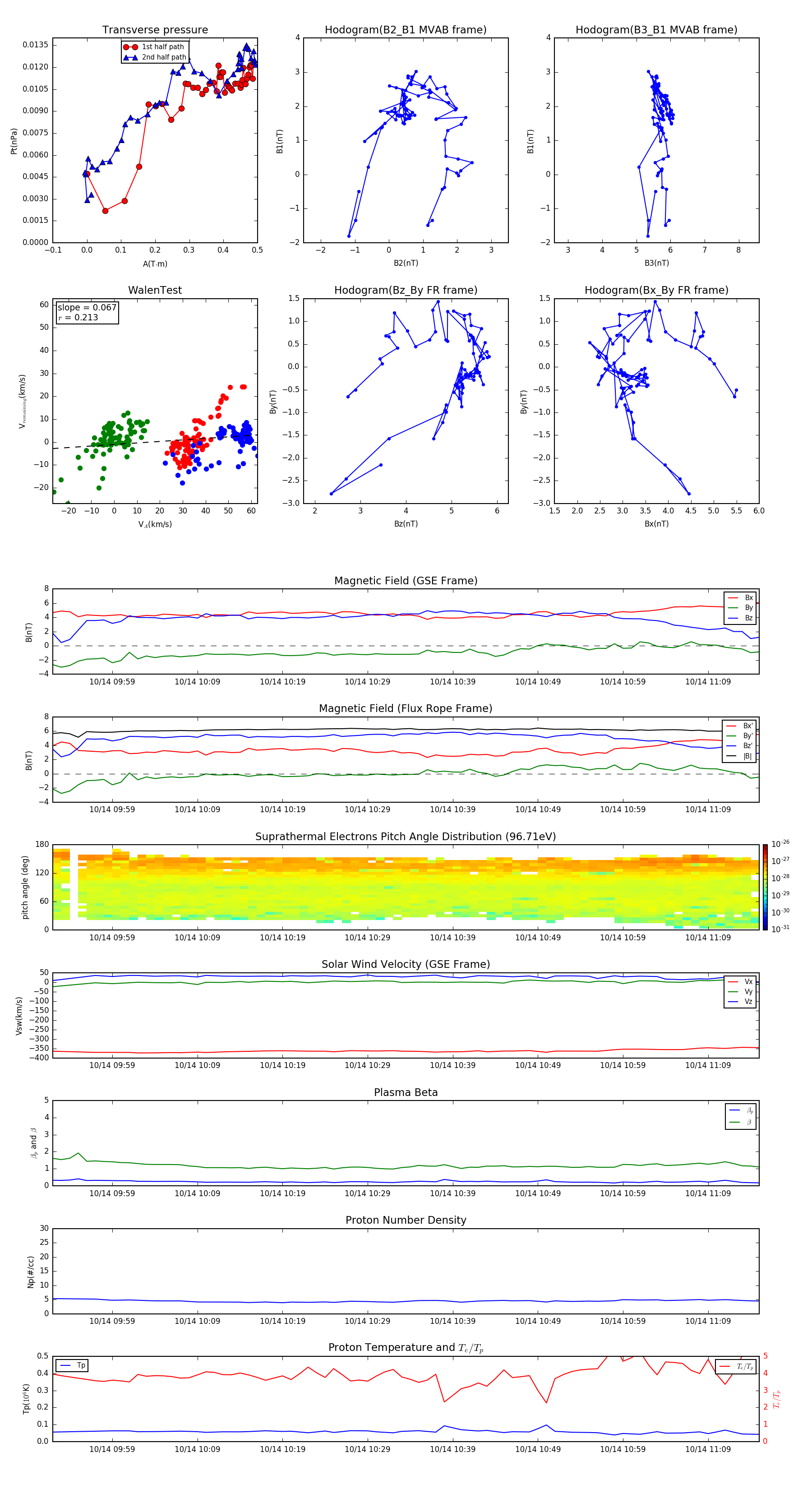Click the 'Hodogram(B3_B1 MVAB frame)' title
The width and height of the screenshot is (812, 1489).
[x=656, y=30]
